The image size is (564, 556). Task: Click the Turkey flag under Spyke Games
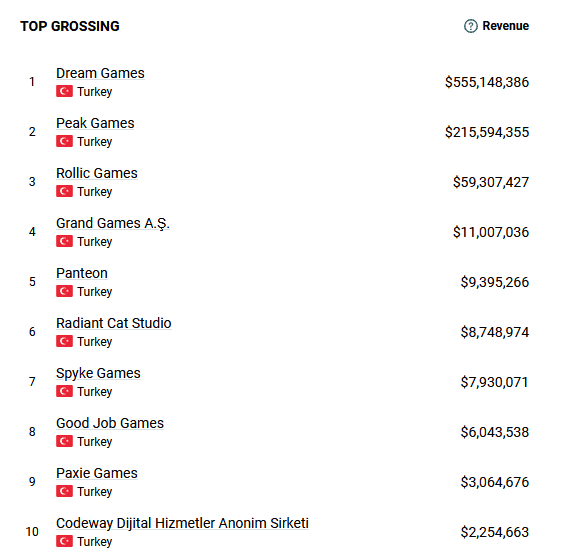pos(64,391)
